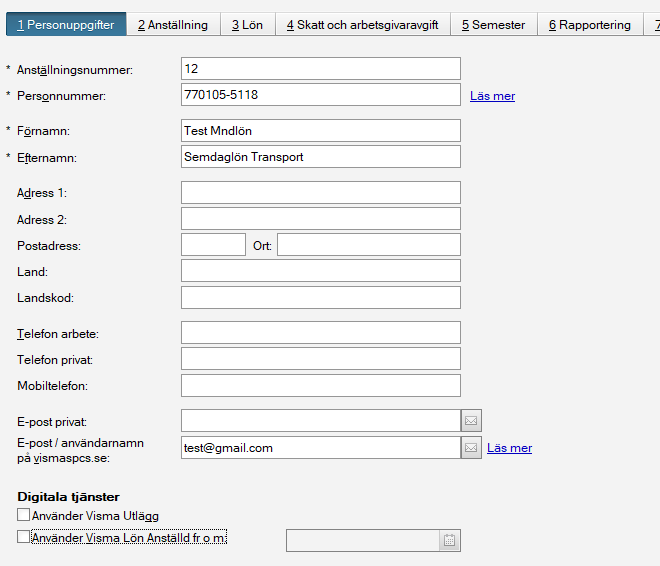Click the Anställd fr o m date field
660x566 pixels.
coord(363,540)
